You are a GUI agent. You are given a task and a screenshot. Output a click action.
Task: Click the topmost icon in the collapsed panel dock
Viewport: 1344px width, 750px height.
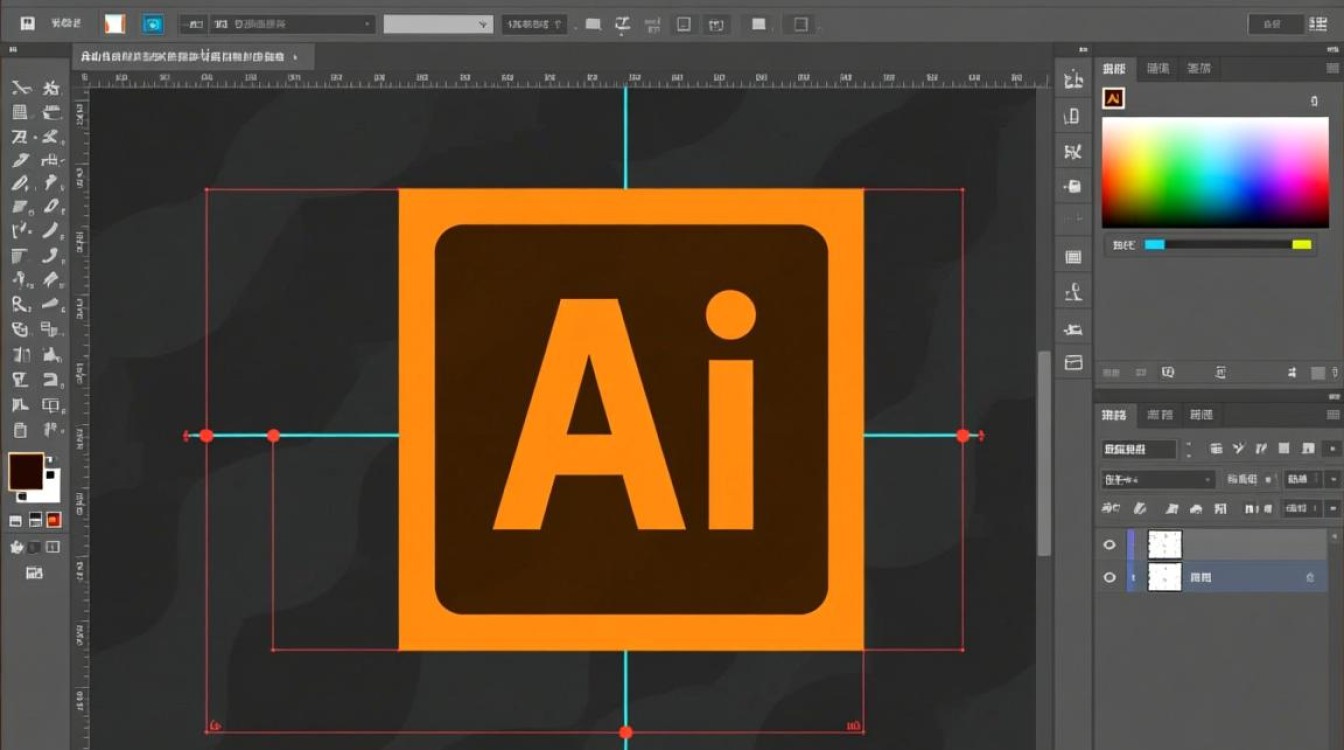coord(1073,81)
